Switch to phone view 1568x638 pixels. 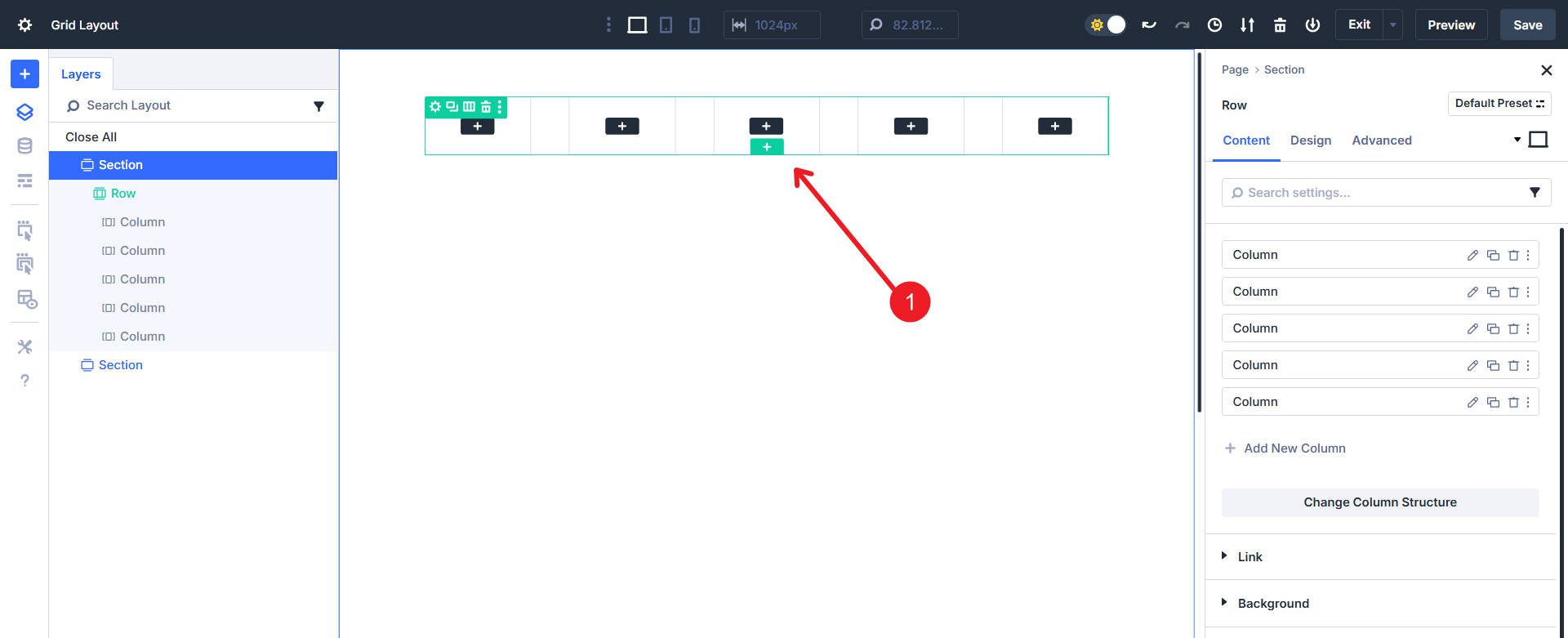point(694,25)
